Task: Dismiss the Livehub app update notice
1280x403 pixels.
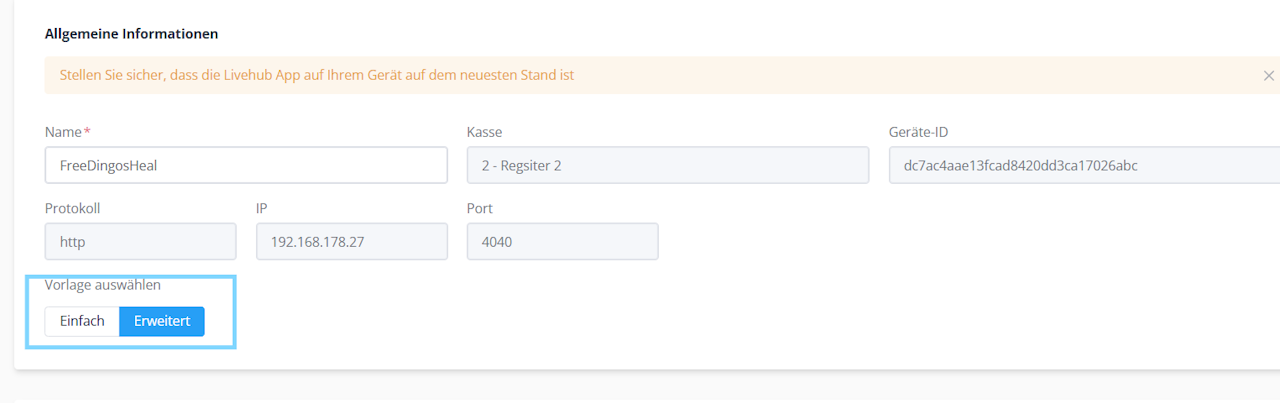Action: tap(1268, 76)
